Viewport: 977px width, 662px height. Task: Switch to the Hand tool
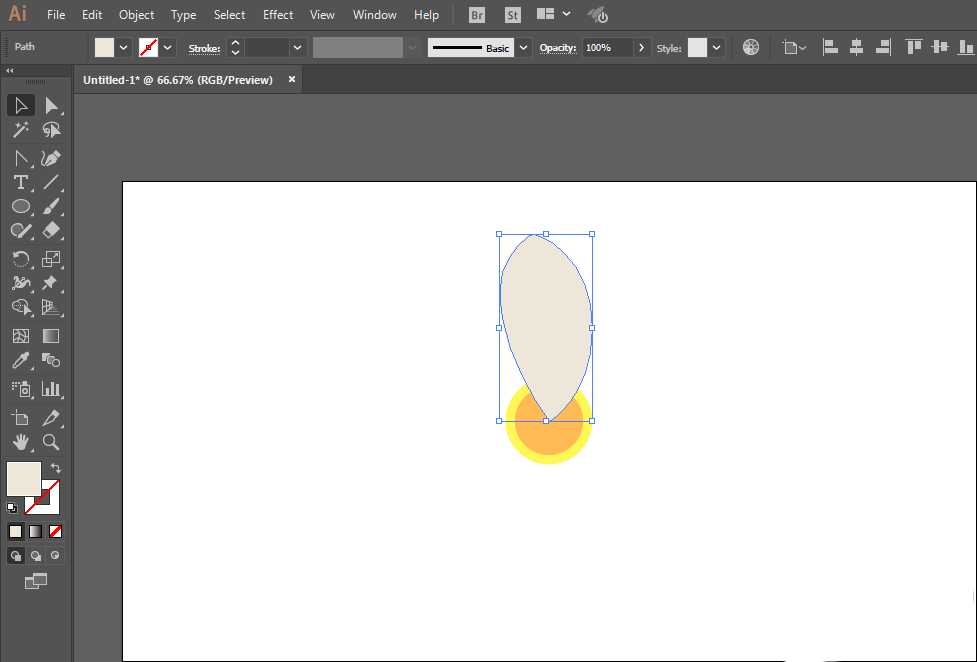point(20,441)
